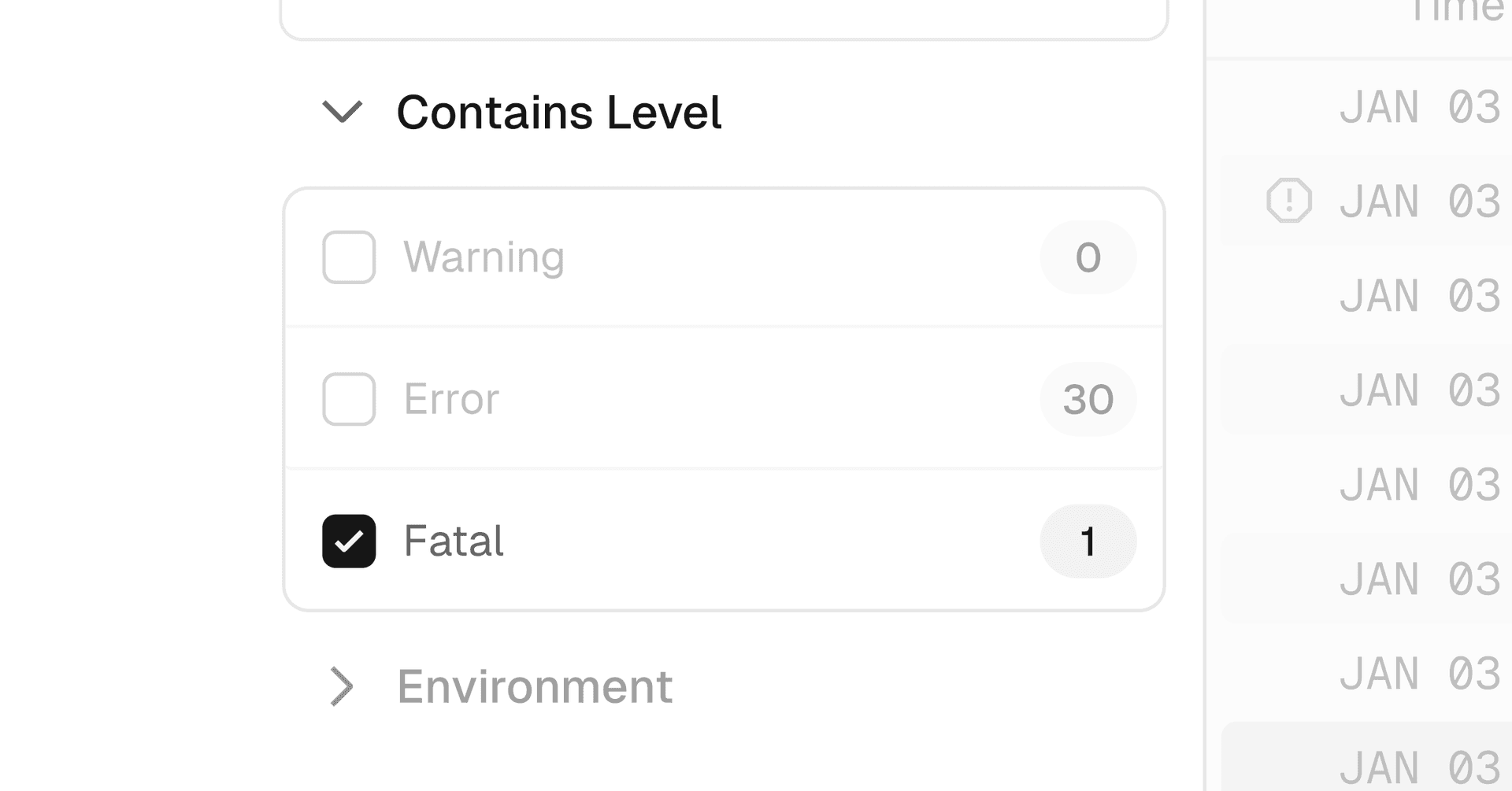Collapse the Contains Level section chevron
The image size is (1512, 791).
(342, 112)
